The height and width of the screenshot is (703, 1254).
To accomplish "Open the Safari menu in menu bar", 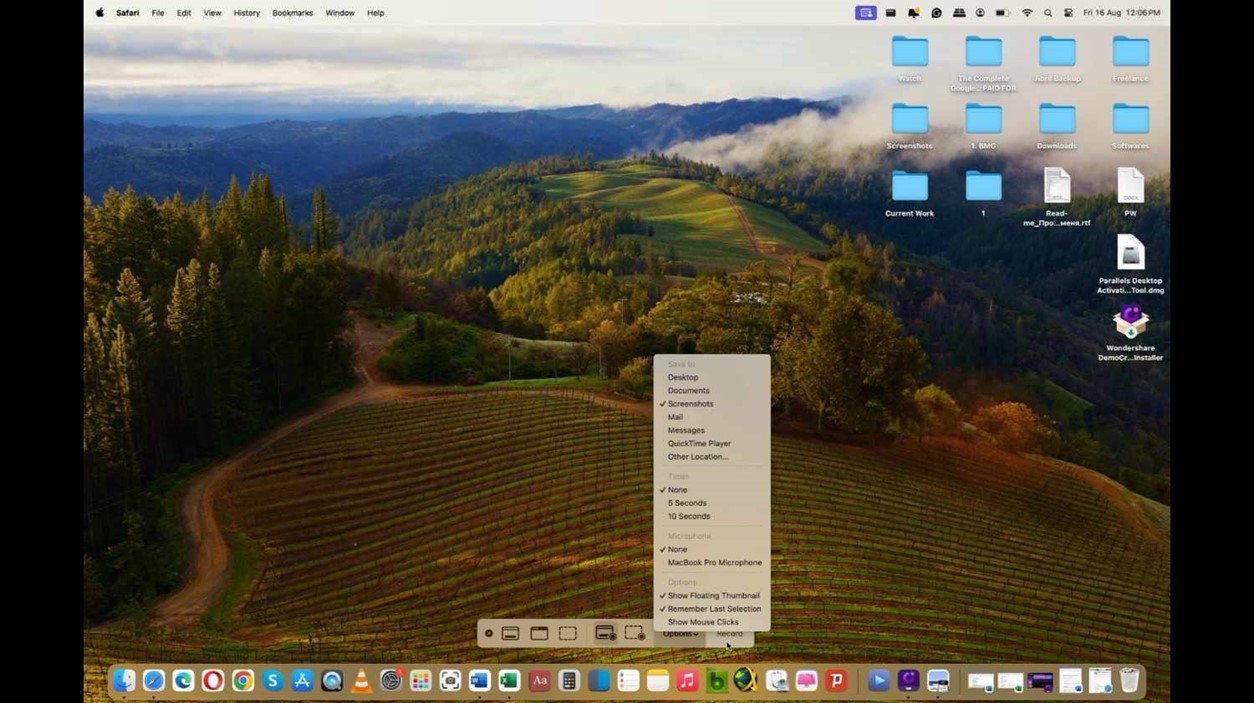I will [127, 13].
